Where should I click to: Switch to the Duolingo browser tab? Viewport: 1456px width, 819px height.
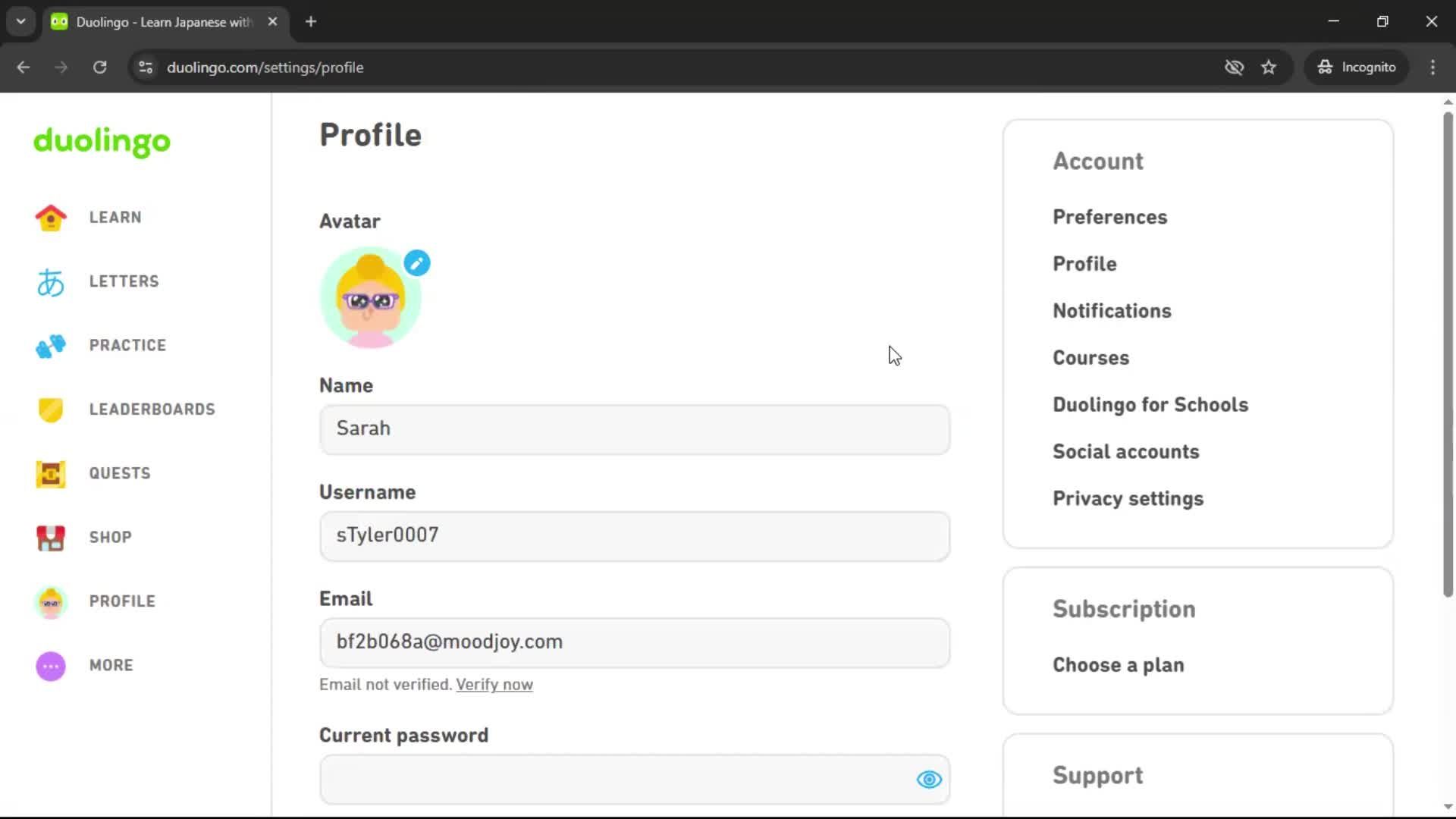point(152,21)
